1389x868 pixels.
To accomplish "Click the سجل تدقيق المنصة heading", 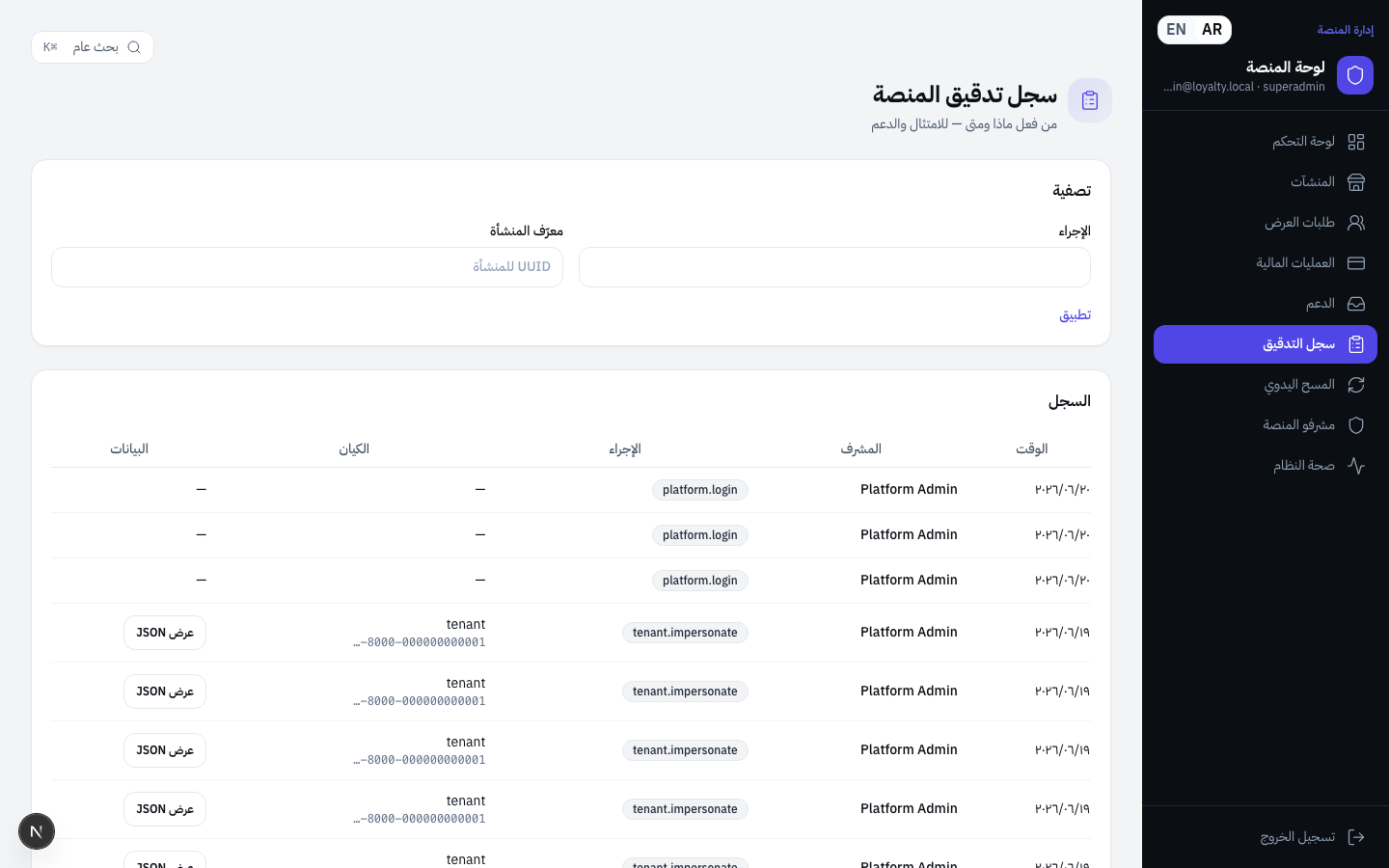I will point(965,95).
